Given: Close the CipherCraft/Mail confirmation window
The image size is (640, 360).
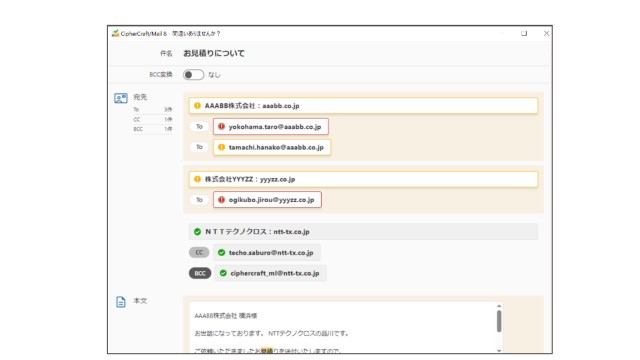Looking at the screenshot, I should (x=547, y=33).
